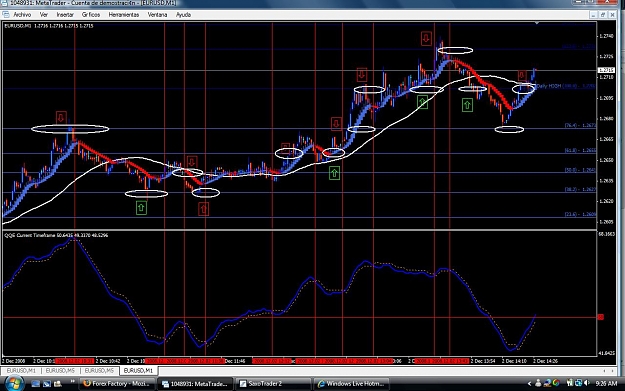Click the chart shift triangle marker at chart top
625x391 pixels.
(x=537, y=24)
